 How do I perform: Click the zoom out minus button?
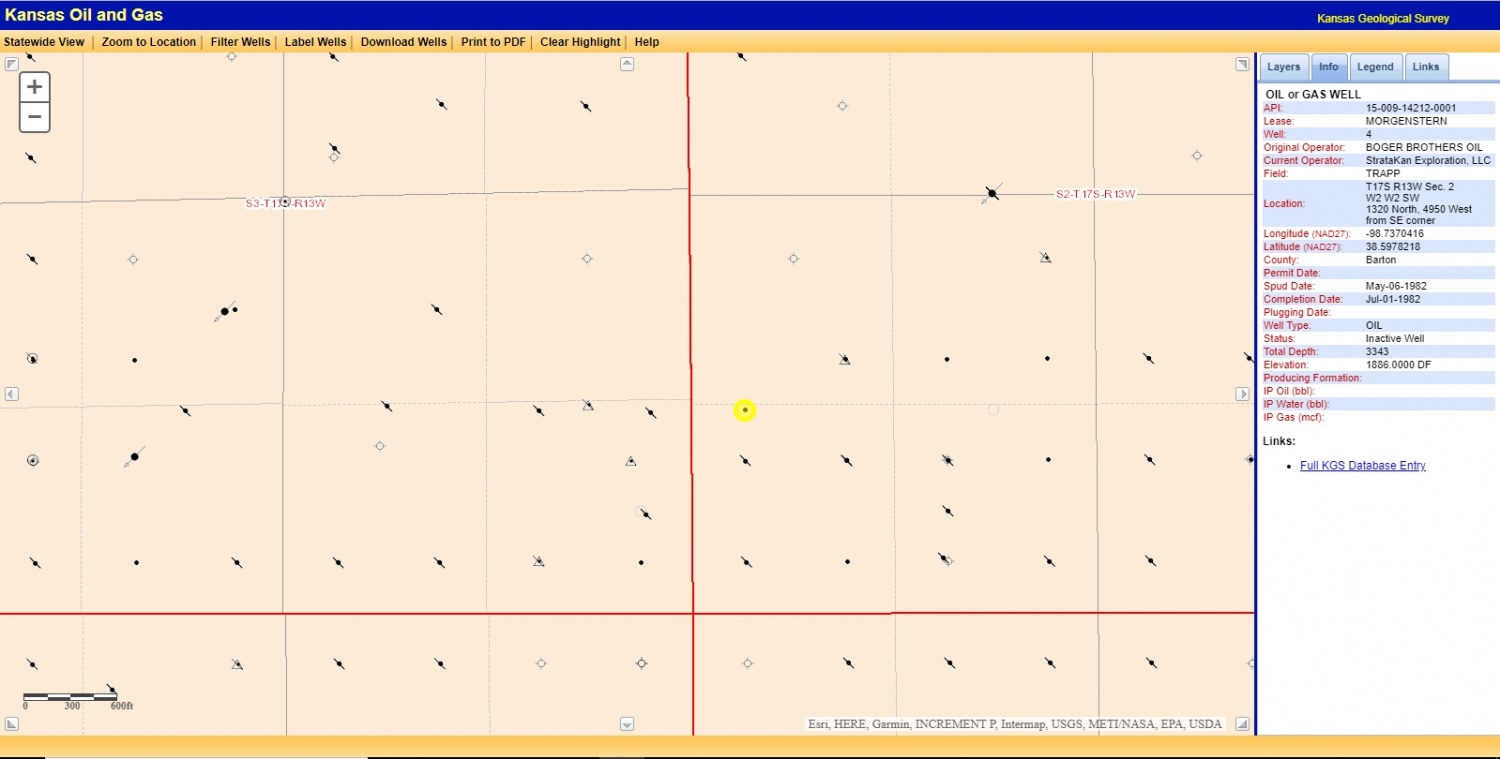click(34, 117)
